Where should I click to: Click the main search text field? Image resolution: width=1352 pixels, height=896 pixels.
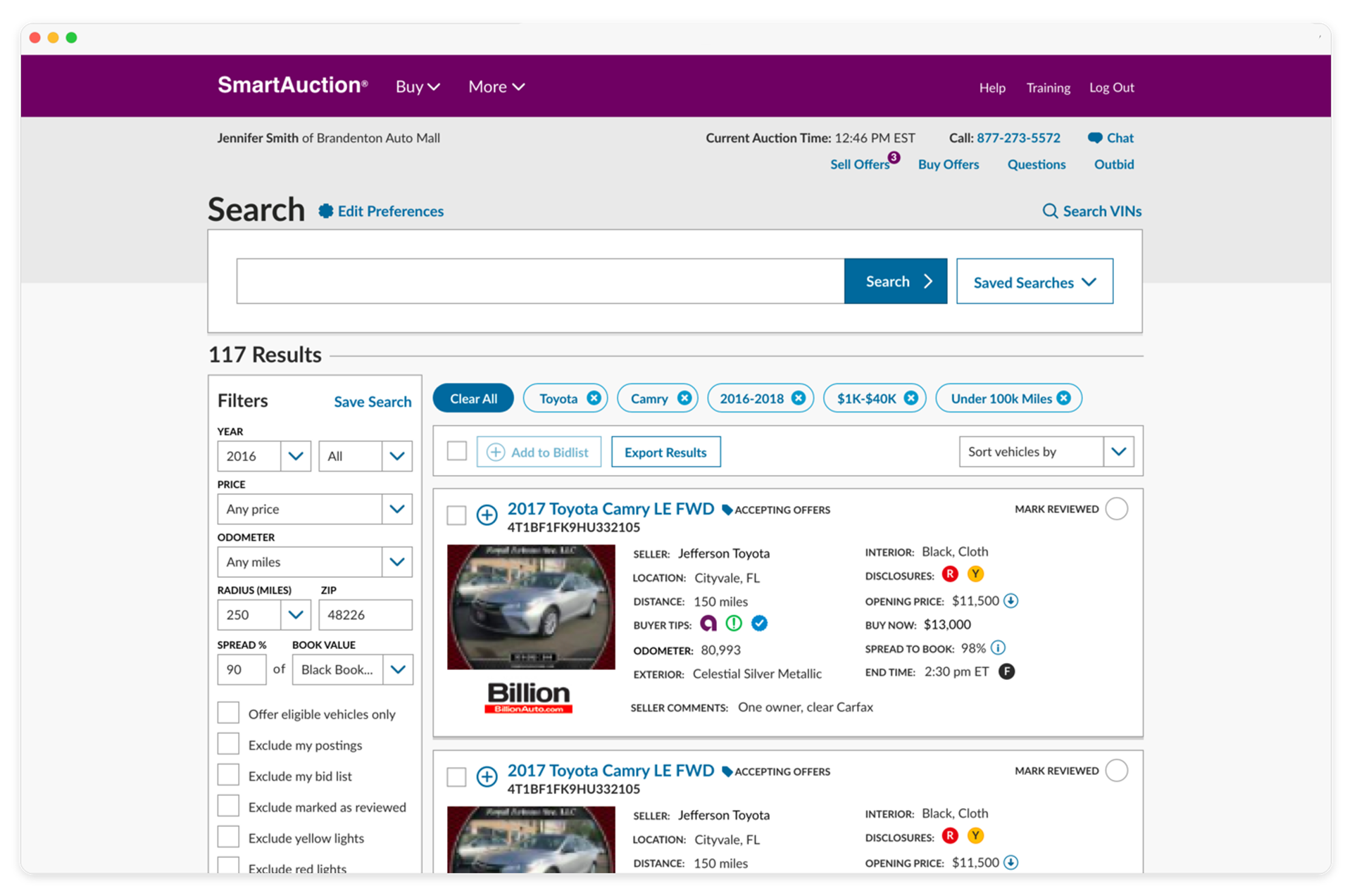pos(540,282)
